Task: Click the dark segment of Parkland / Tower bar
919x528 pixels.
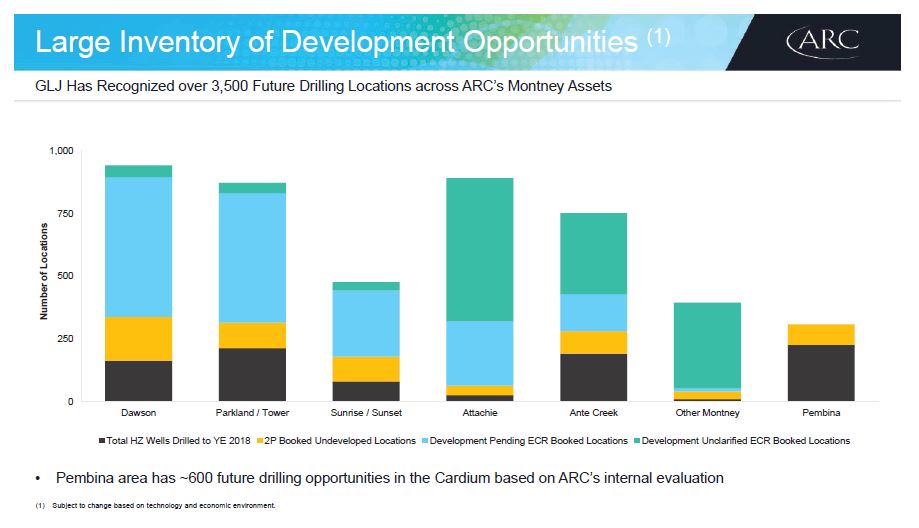Action: point(252,374)
